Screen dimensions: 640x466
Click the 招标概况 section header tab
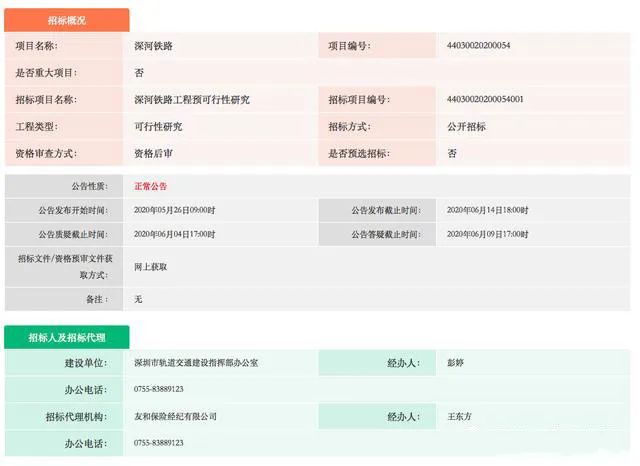tap(66, 20)
